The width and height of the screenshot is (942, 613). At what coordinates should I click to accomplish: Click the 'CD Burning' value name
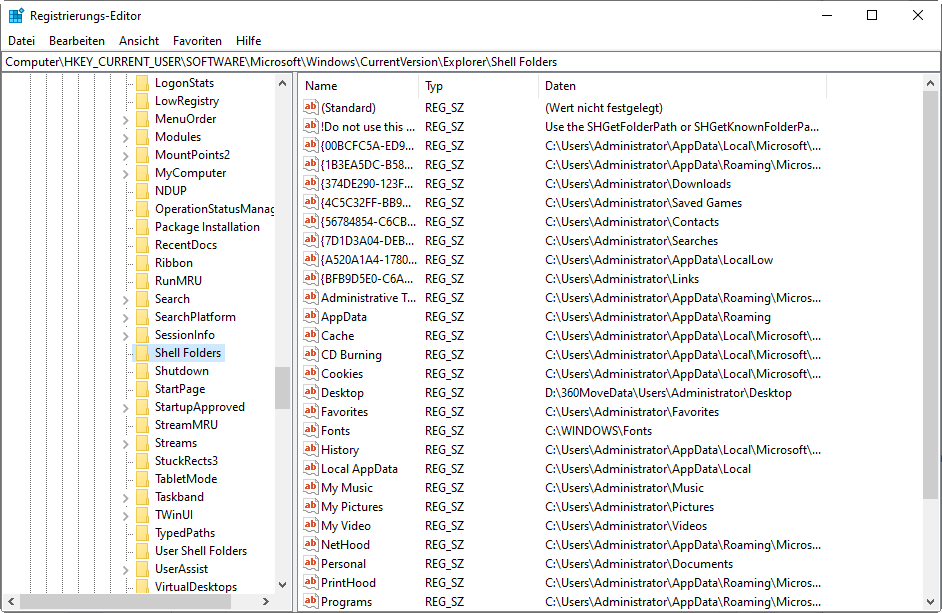pos(351,355)
